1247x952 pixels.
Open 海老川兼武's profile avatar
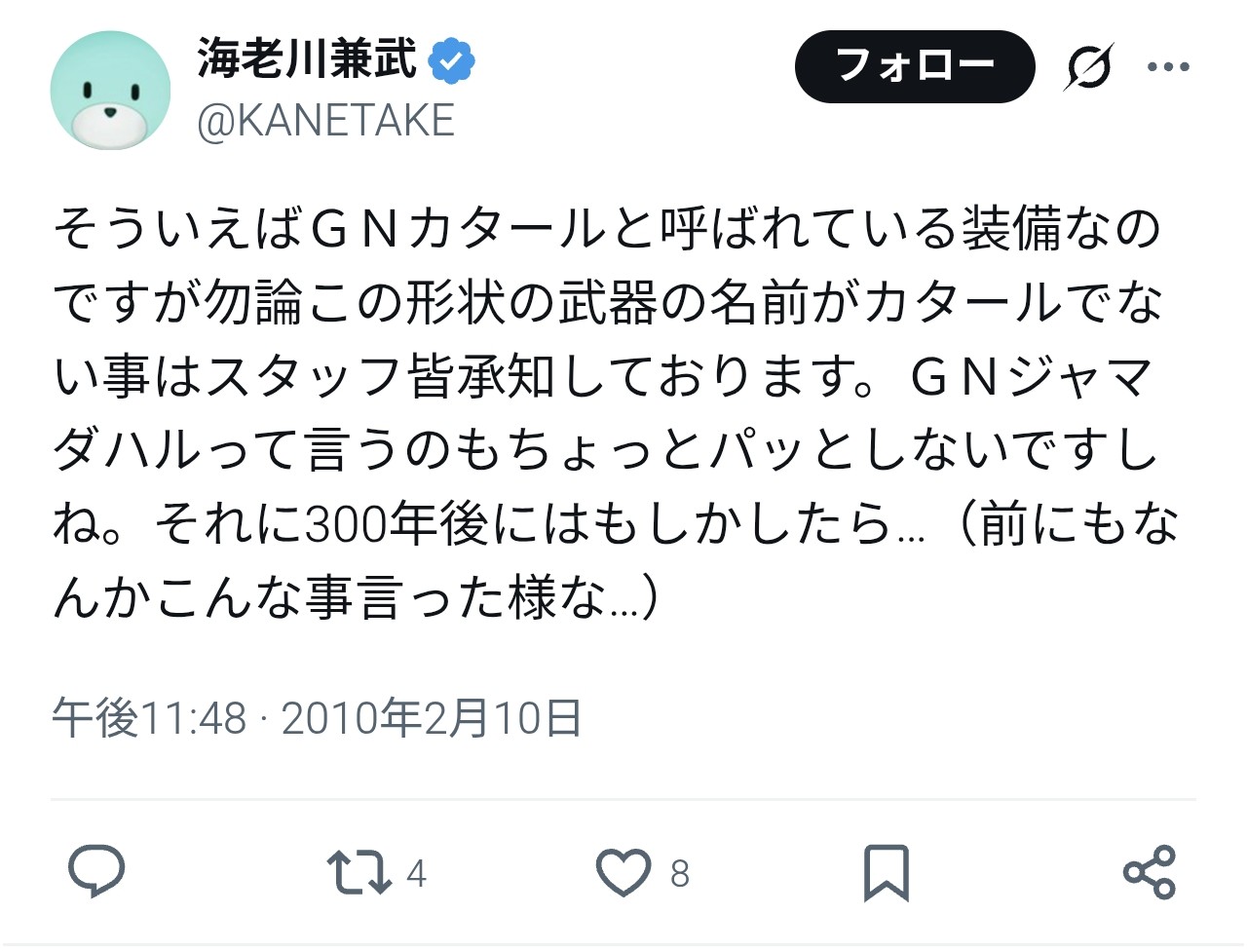tap(110, 91)
